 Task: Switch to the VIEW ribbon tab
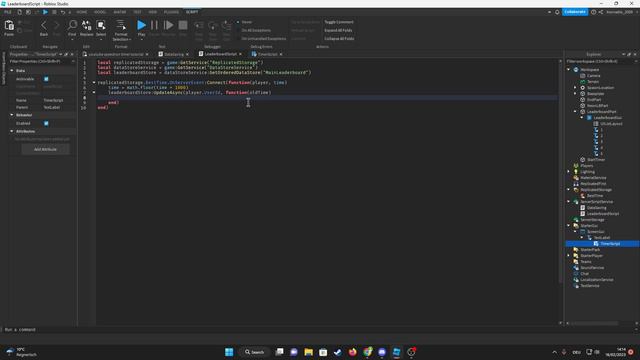pyautogui.click(x=153, y=12)
